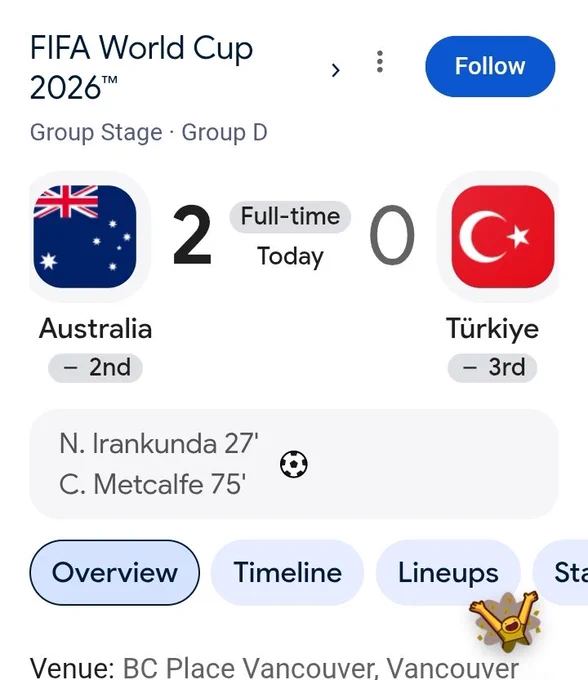Click Australia's 2nd place badge

pyautogui.click(x=95, y=368)
